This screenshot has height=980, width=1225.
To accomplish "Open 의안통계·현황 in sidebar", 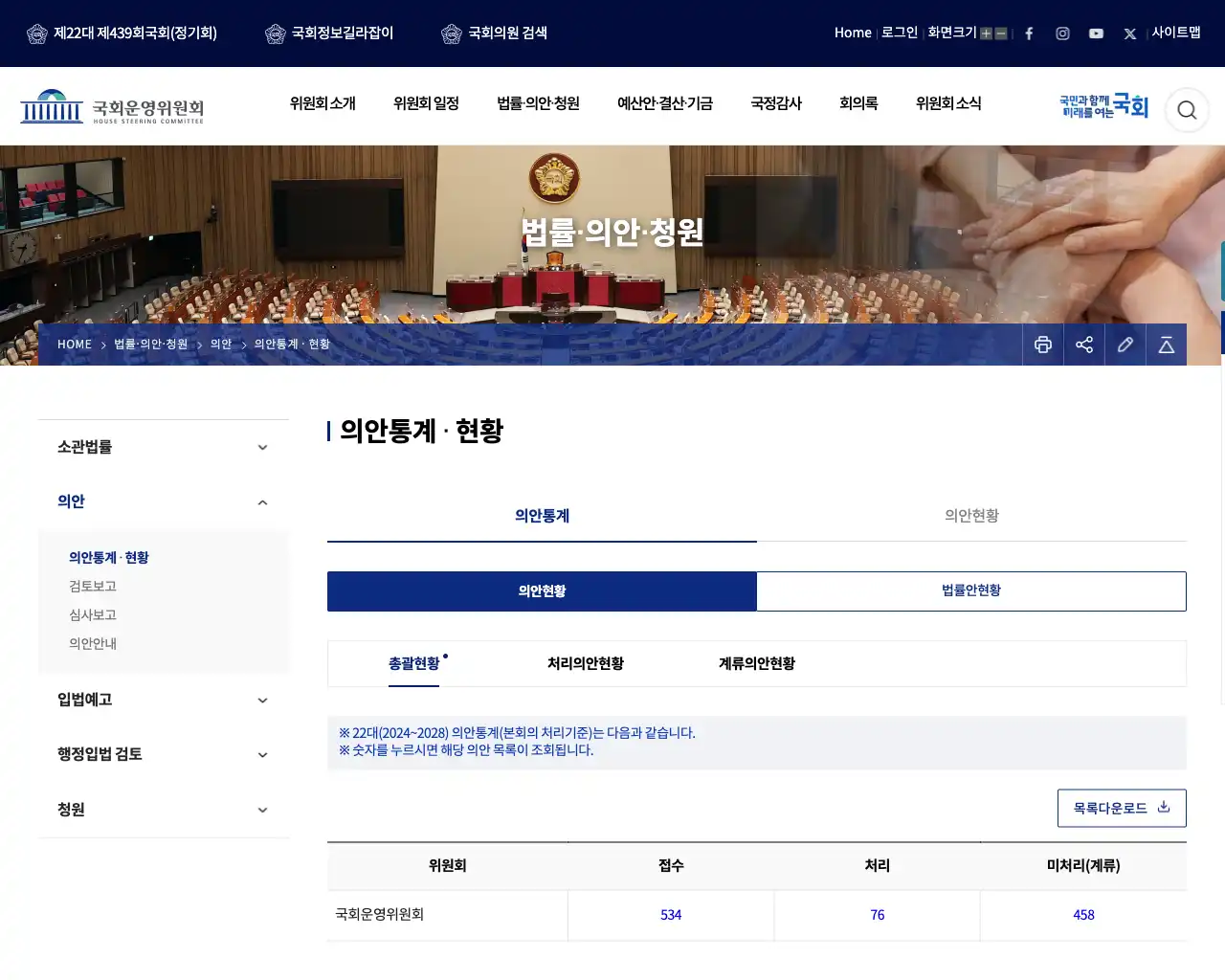I will [109, 558].
